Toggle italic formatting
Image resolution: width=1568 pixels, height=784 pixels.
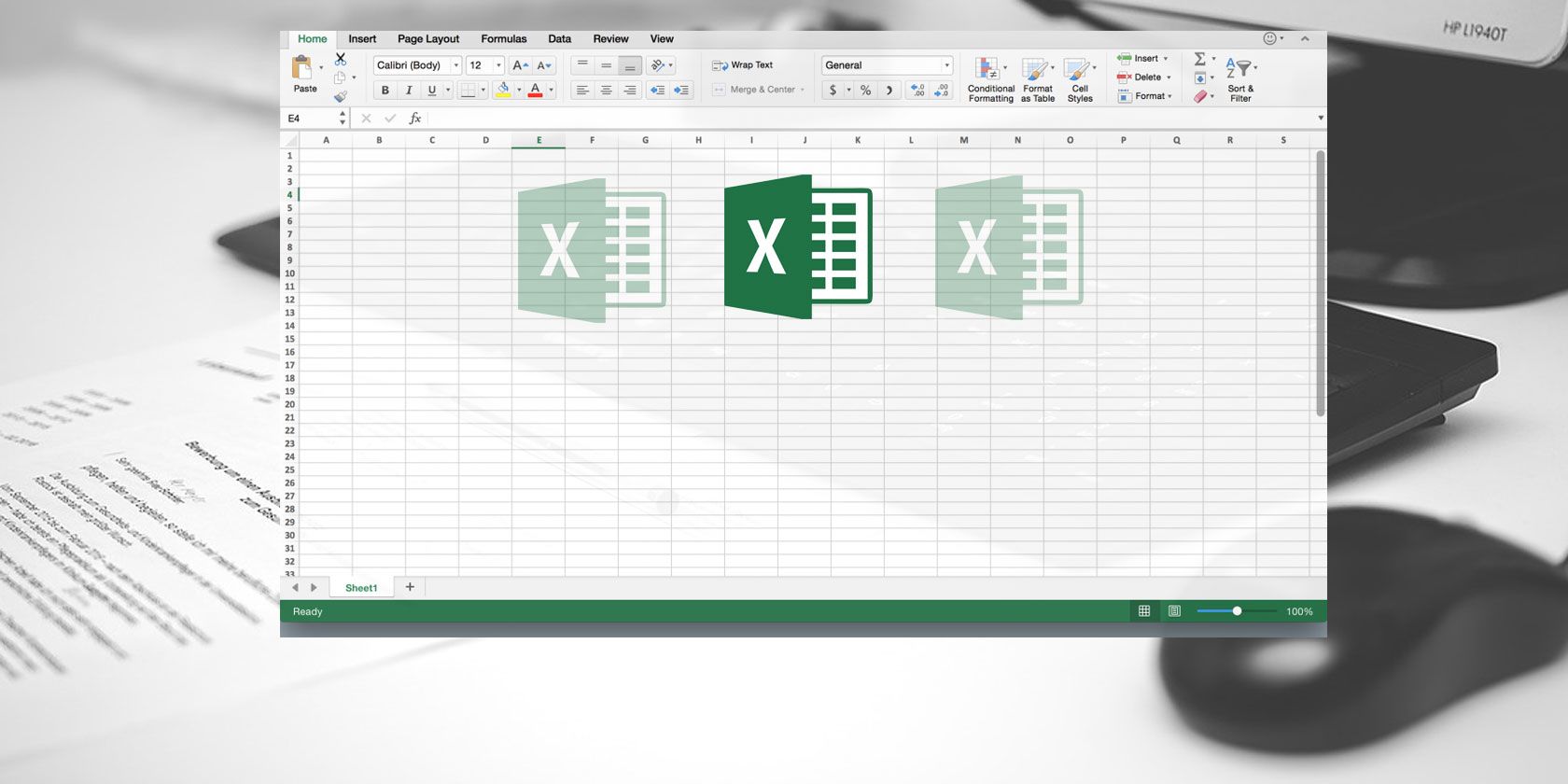(x=408, y=91)
